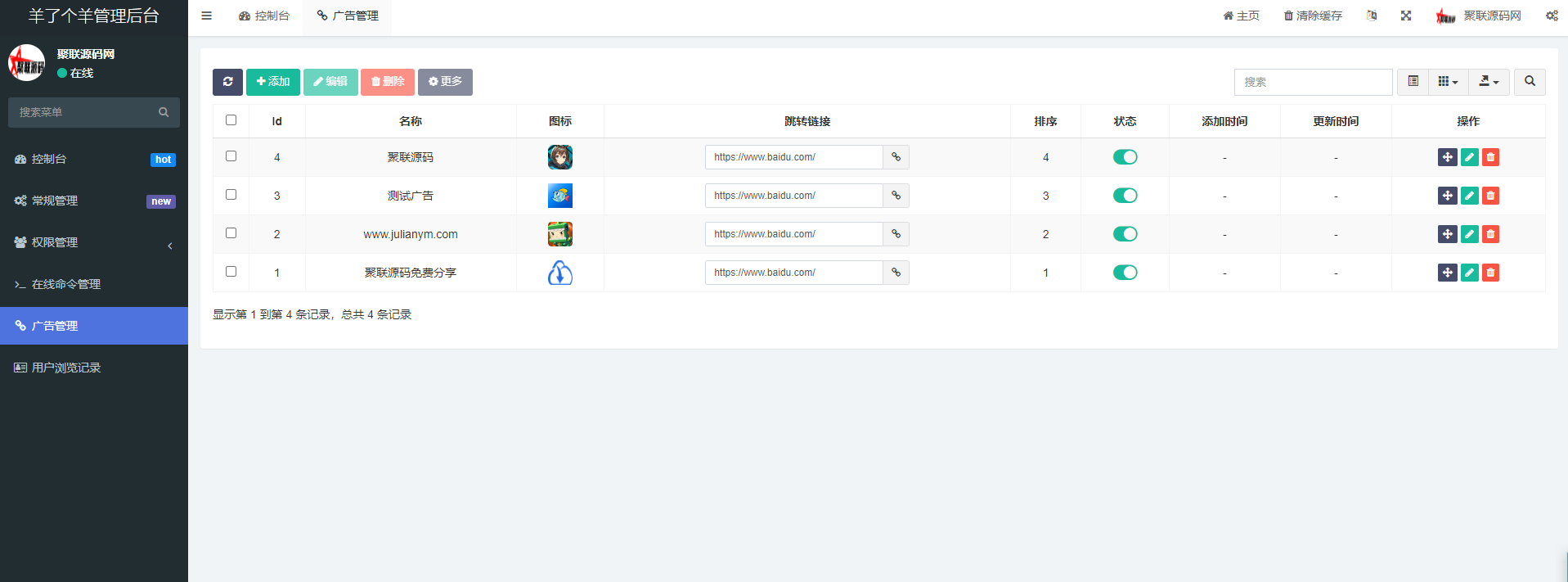
Task: Click green edit pencil for row 测试广告
Action: pyautogui.click(x=1469, y=196)
